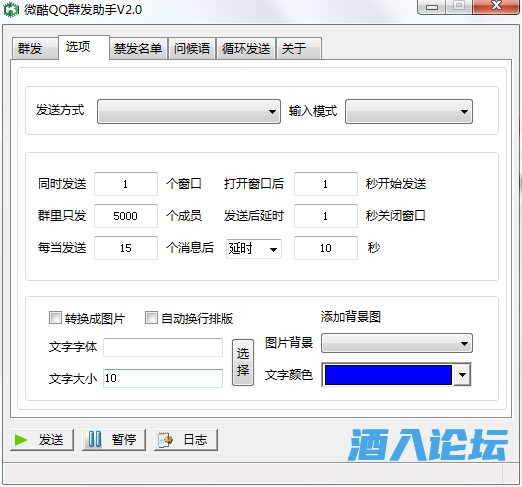The image size is (522, 487).
Task: Open the 图片背景 dropdown list
Action: coord(397,343)
